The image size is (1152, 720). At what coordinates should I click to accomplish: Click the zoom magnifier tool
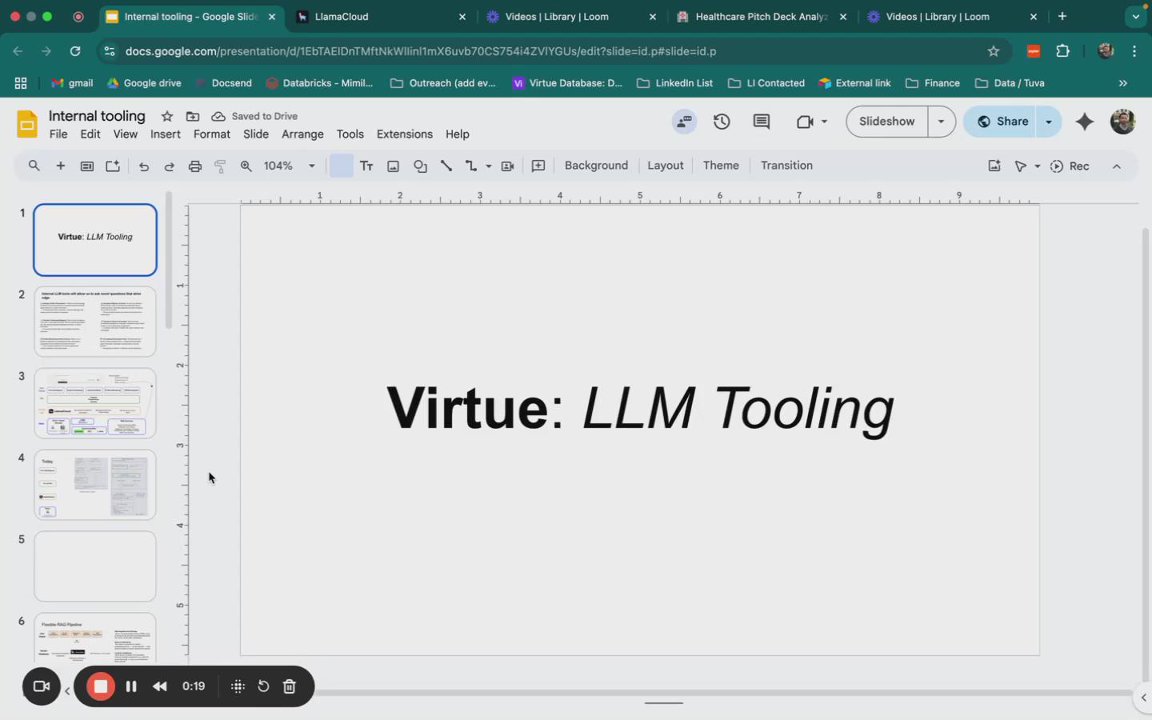click(x=246, y=166)
